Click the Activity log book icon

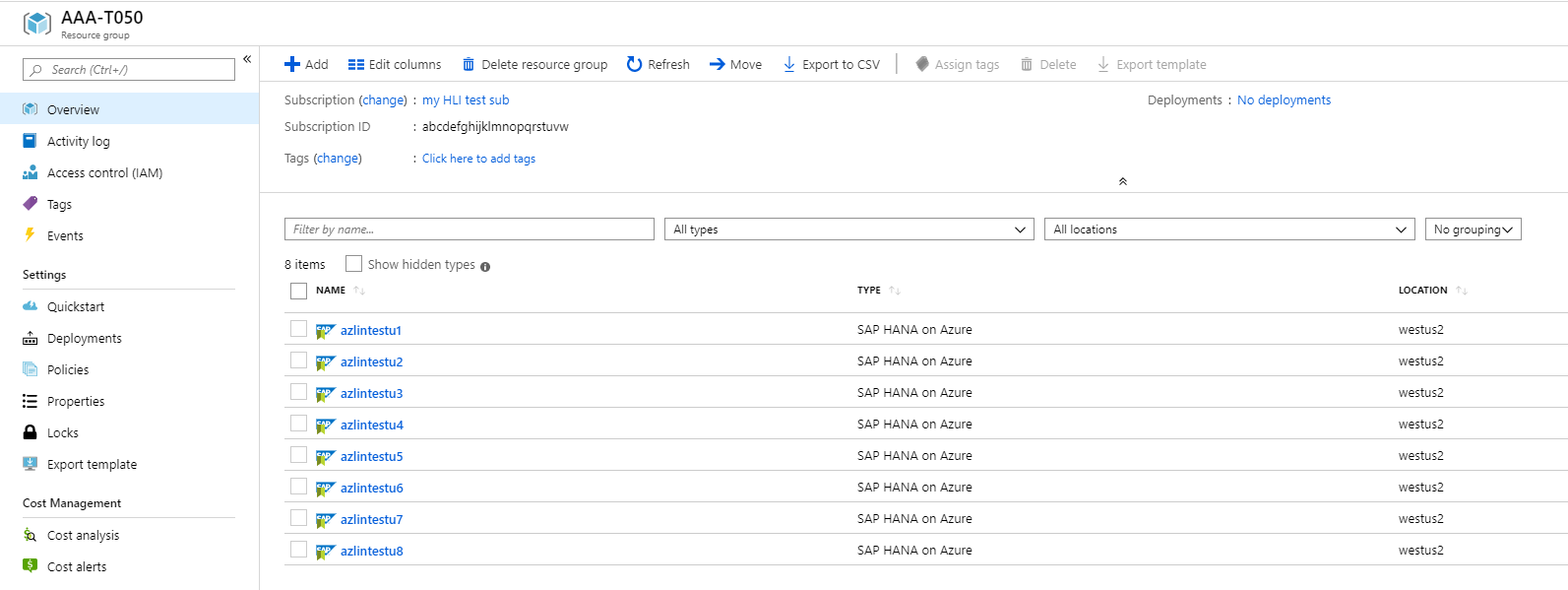[x=31, y=141]
